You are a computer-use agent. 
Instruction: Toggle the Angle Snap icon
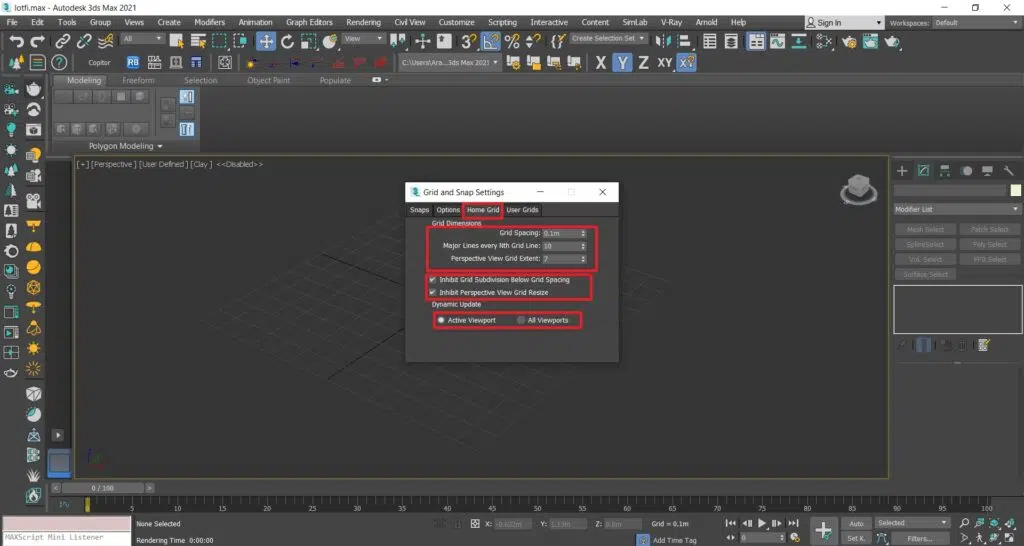pos(490,41)
